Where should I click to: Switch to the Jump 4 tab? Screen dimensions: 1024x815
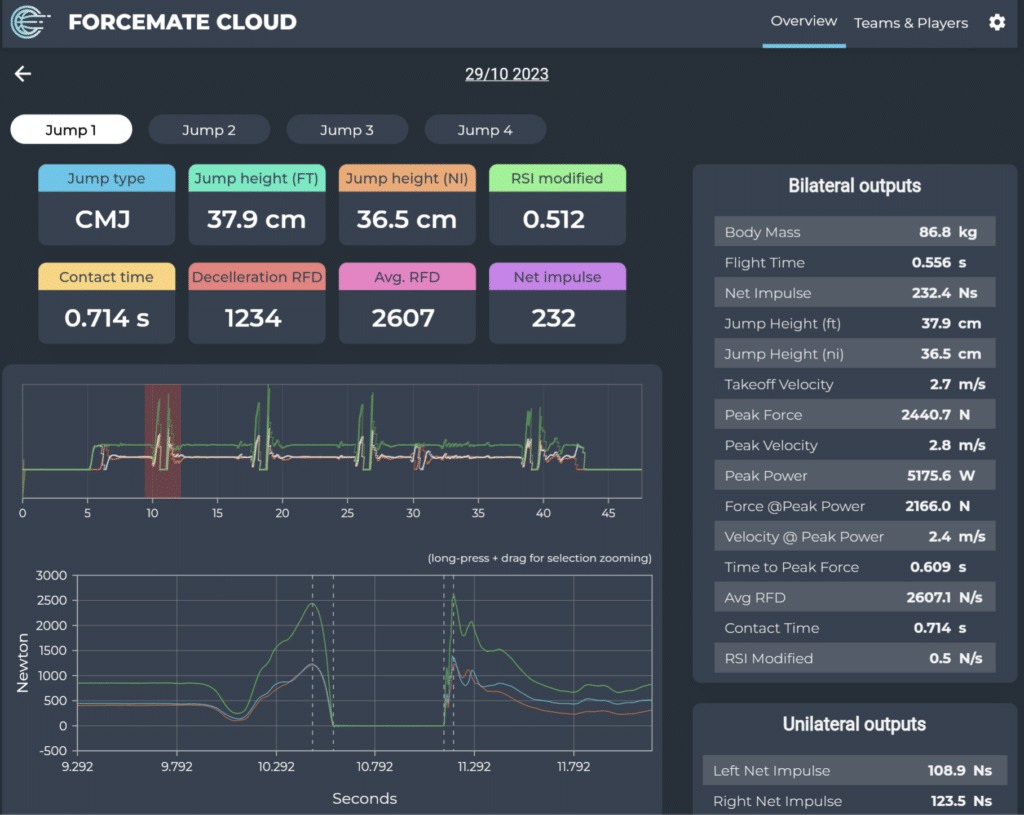[x=485, y=129]
